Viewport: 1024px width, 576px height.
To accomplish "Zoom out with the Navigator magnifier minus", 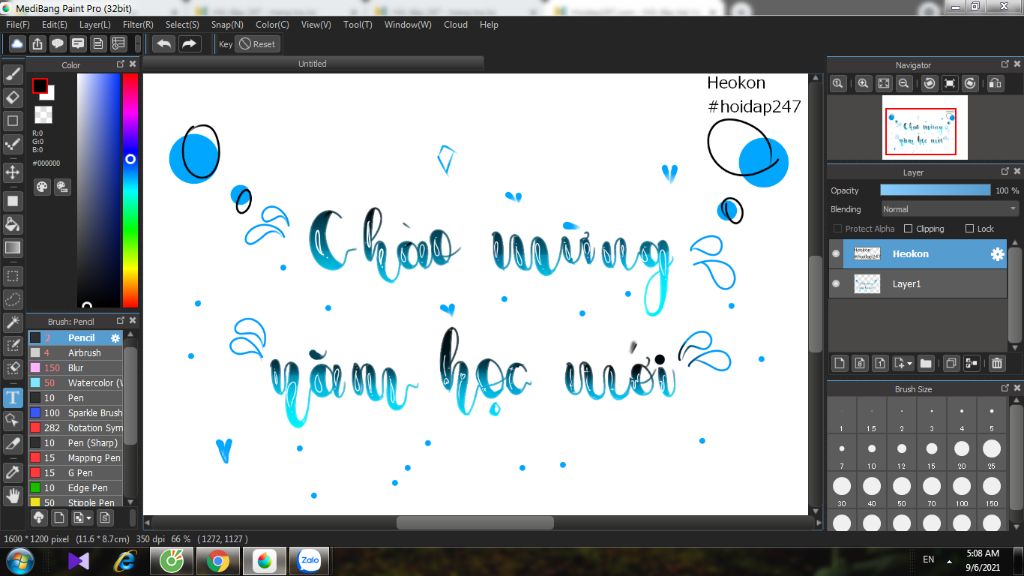I will (x=904, y=84).
